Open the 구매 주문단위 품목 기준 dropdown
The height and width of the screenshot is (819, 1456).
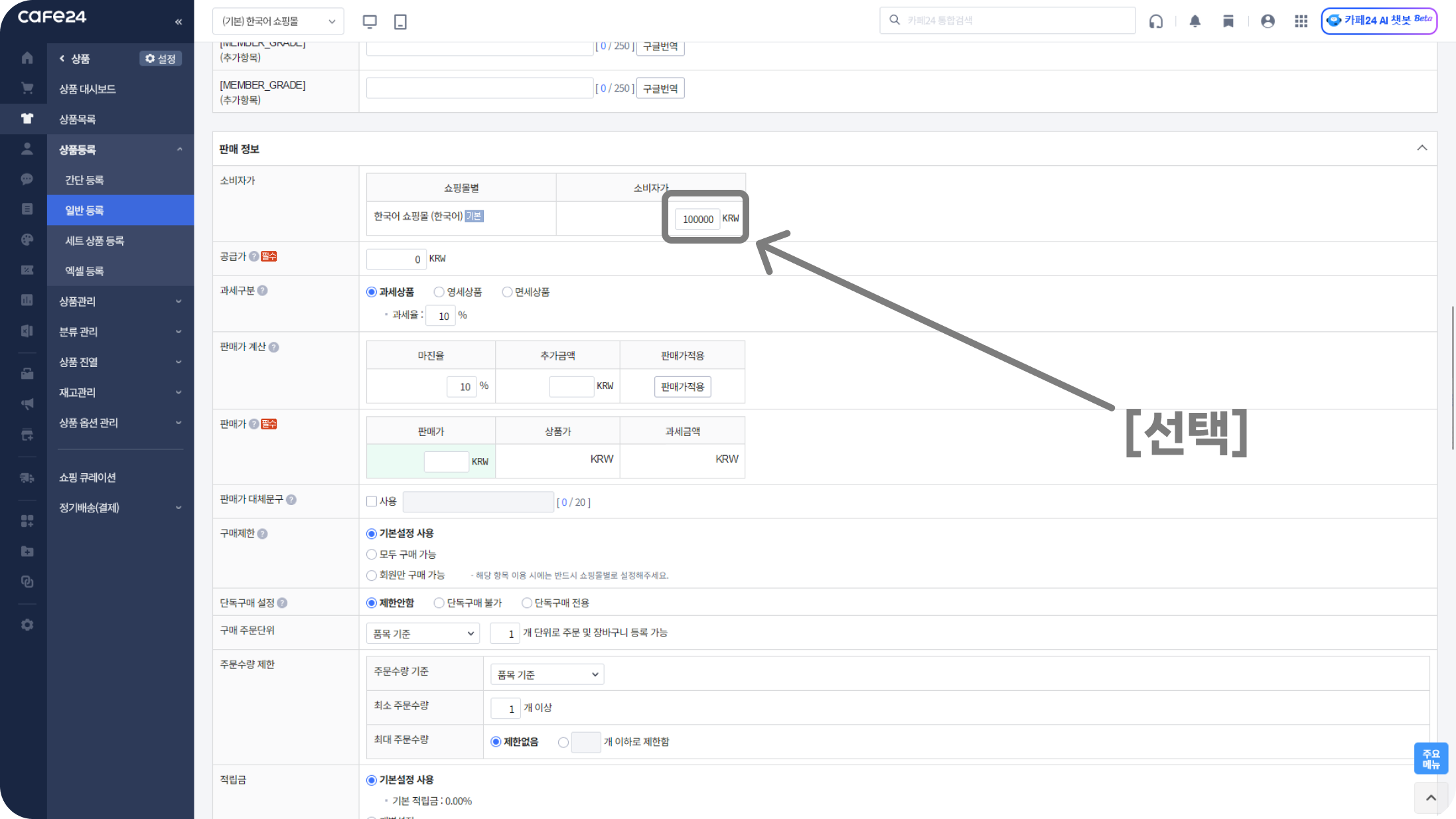(423, 633)
